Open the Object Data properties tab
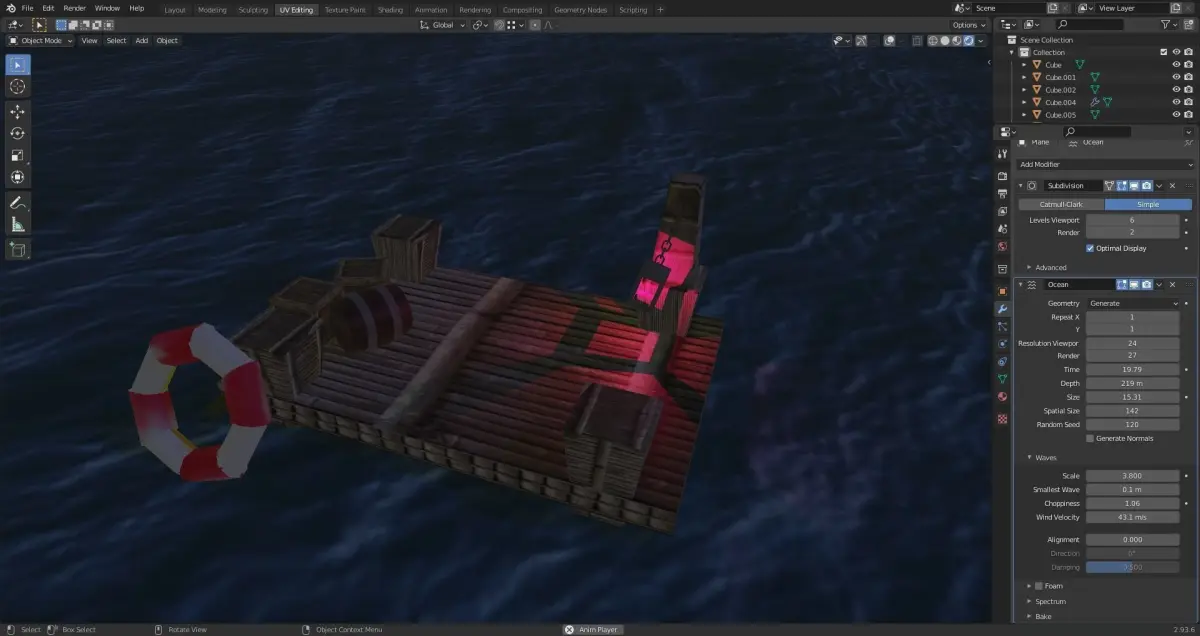Screen dimensions: 1200x636 (1002, 379)
